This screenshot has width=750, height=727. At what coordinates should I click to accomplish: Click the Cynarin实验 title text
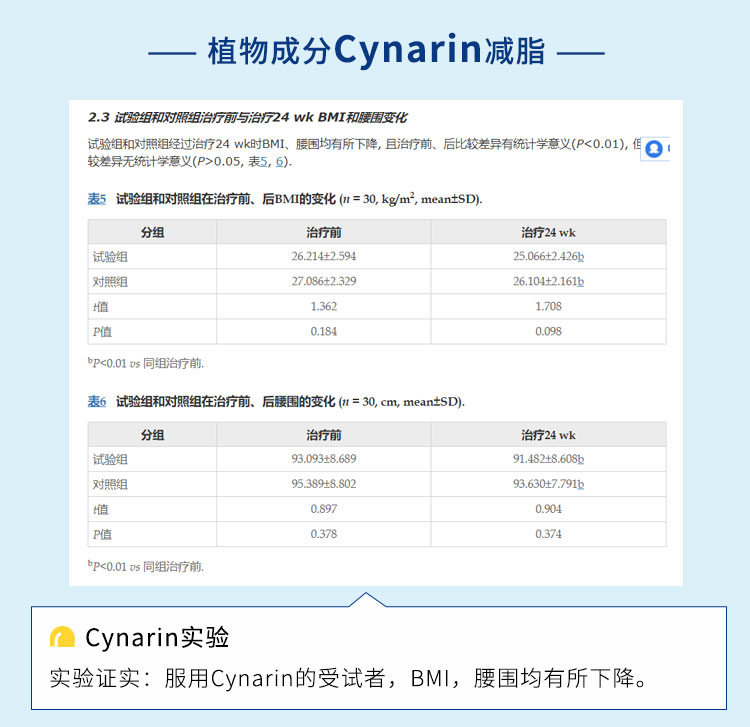tap(157, 638)
